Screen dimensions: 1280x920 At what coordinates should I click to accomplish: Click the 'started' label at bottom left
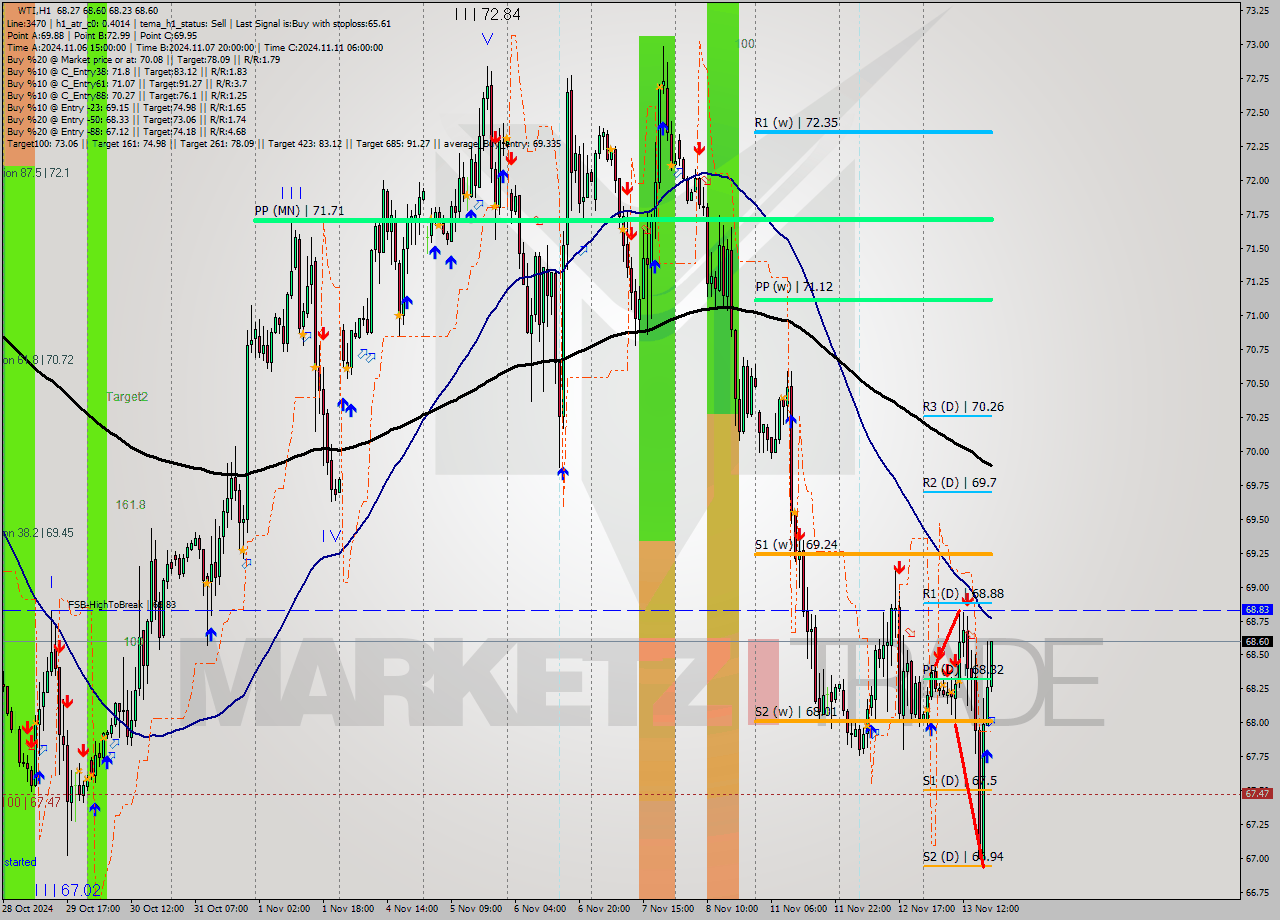[x=19, y=861]
